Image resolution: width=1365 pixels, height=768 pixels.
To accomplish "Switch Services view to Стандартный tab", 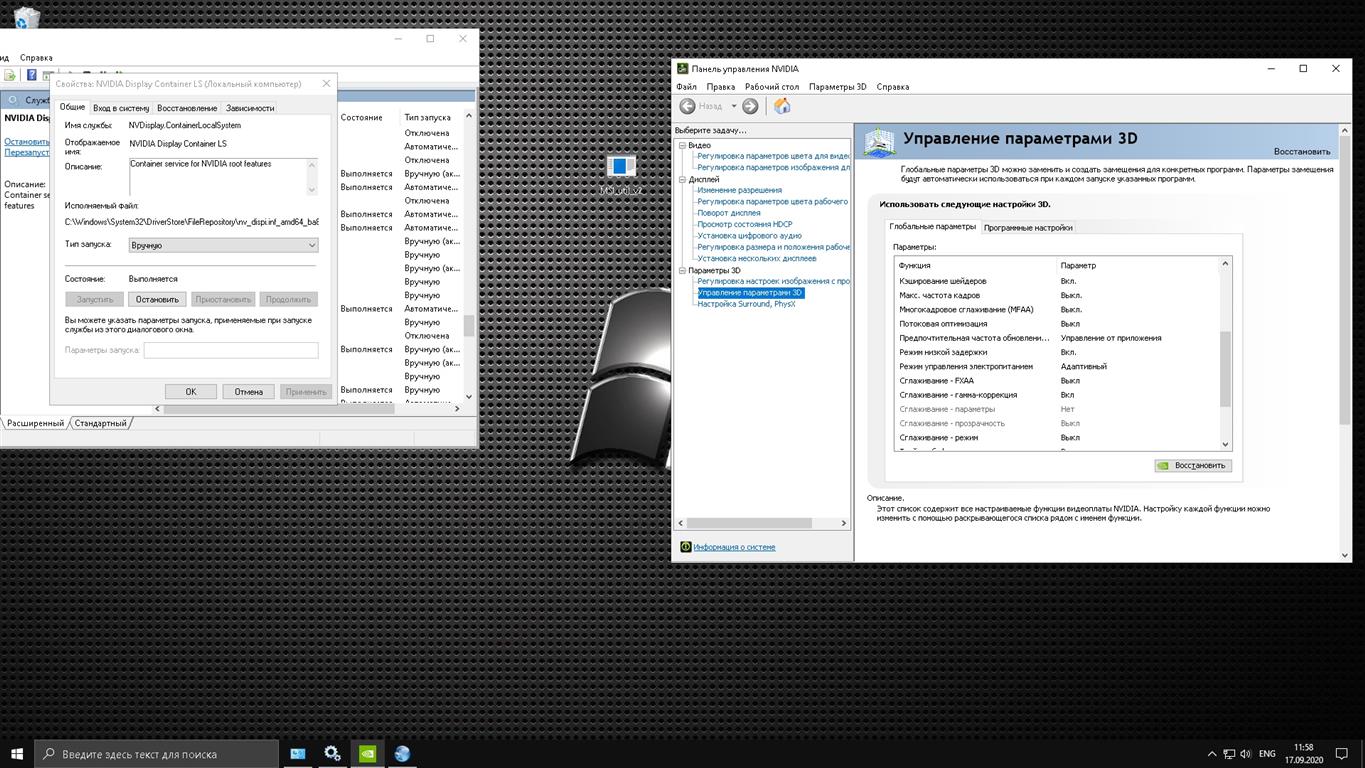I will 101,423.
